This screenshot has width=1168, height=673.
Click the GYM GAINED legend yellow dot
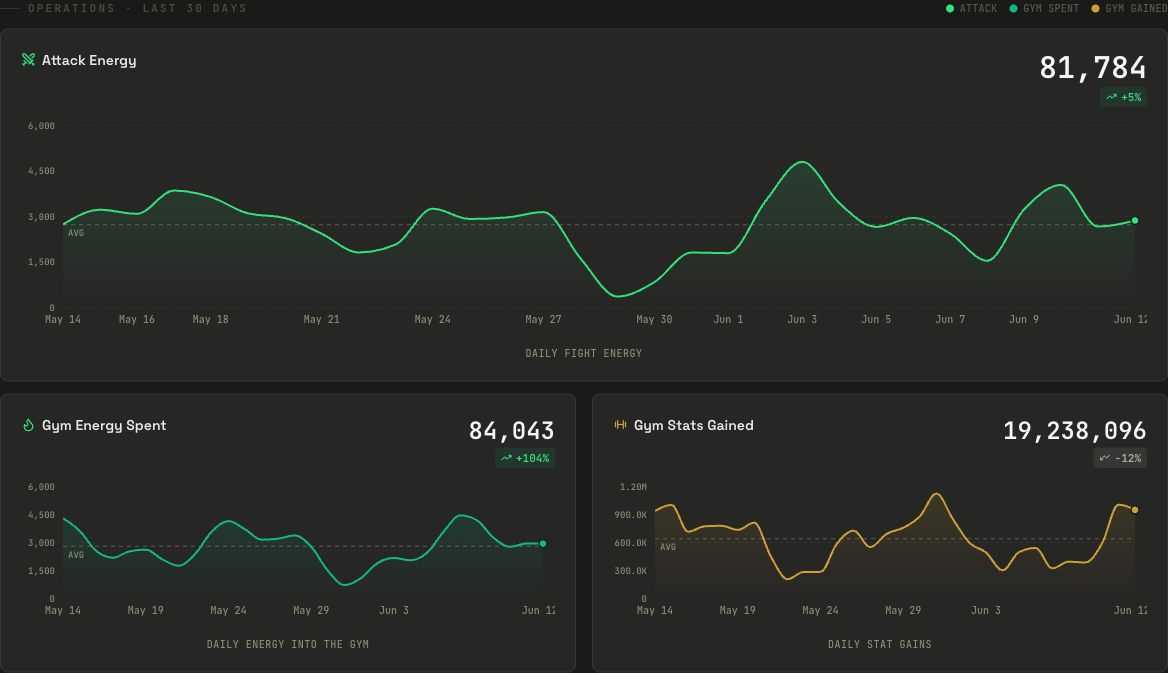tap(1095, 9)
